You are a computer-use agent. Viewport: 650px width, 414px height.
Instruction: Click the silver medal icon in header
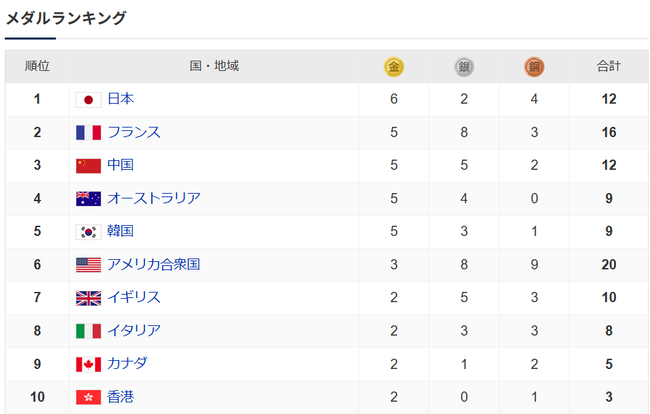[x=464, y=67]
